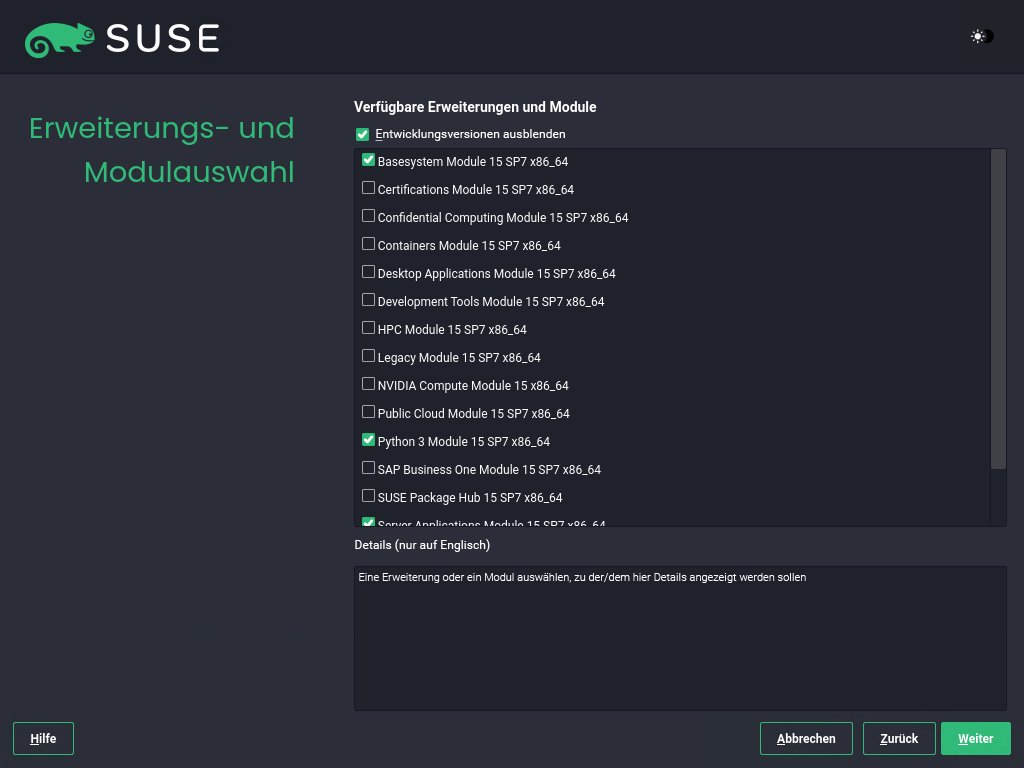Proceed by clicking the Weiter button
The image size is (1024, 768).
pyautogui.click(x=976, y=739)
